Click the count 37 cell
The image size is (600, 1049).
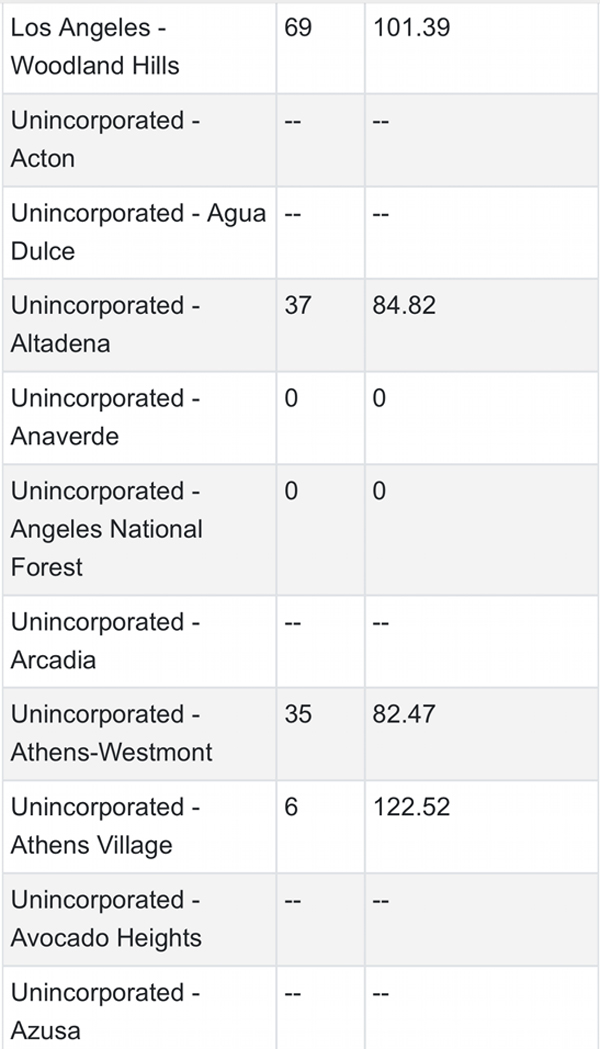pos(298,306)
